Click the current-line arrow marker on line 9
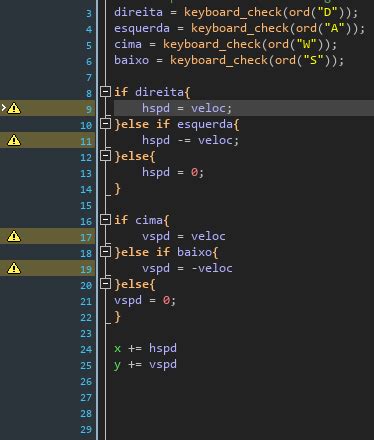This screenshot has width=374, height=440. pyautogui.click(x=4, y=107)
